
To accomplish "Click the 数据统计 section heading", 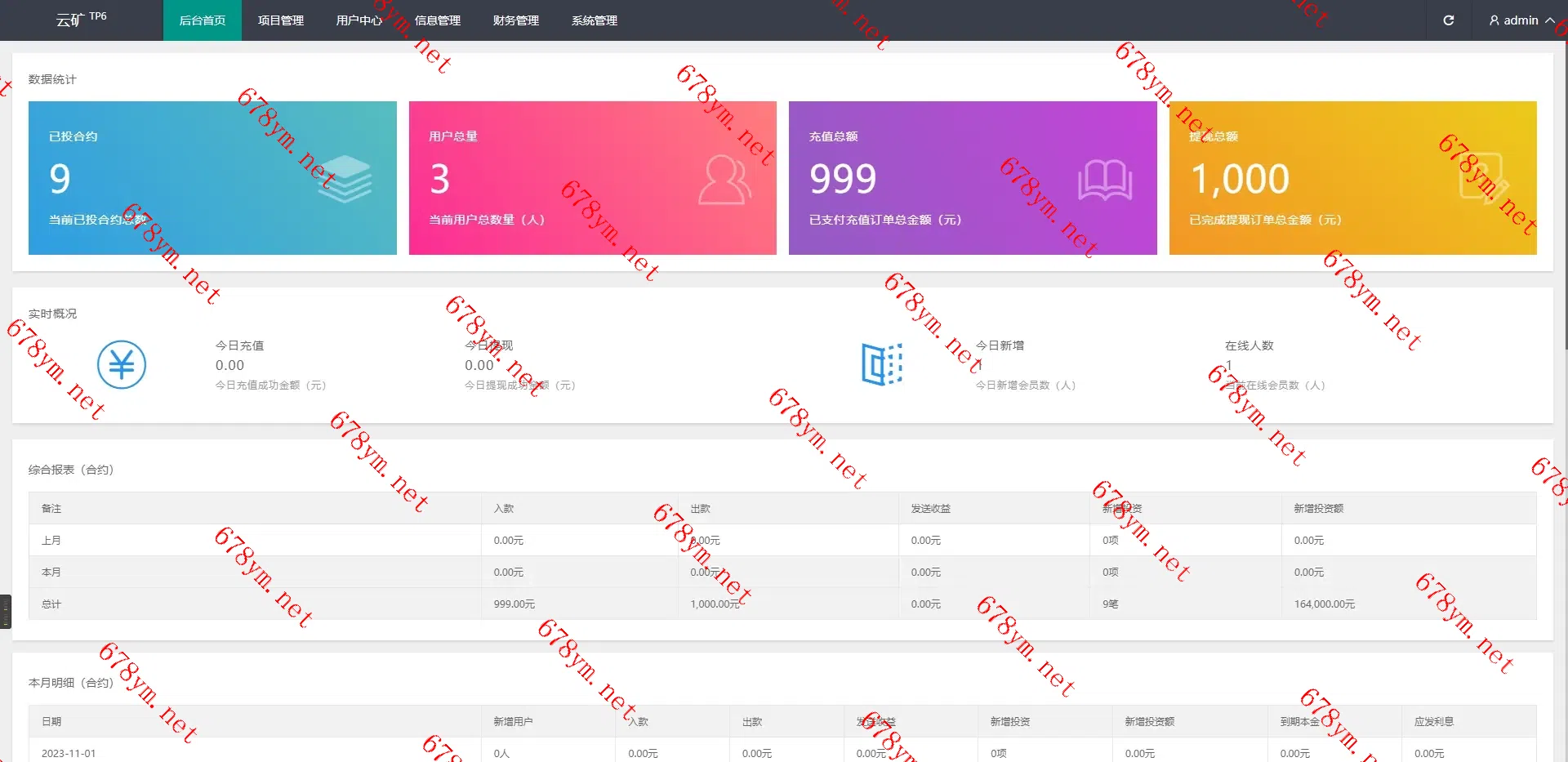I will pos(52,79).
